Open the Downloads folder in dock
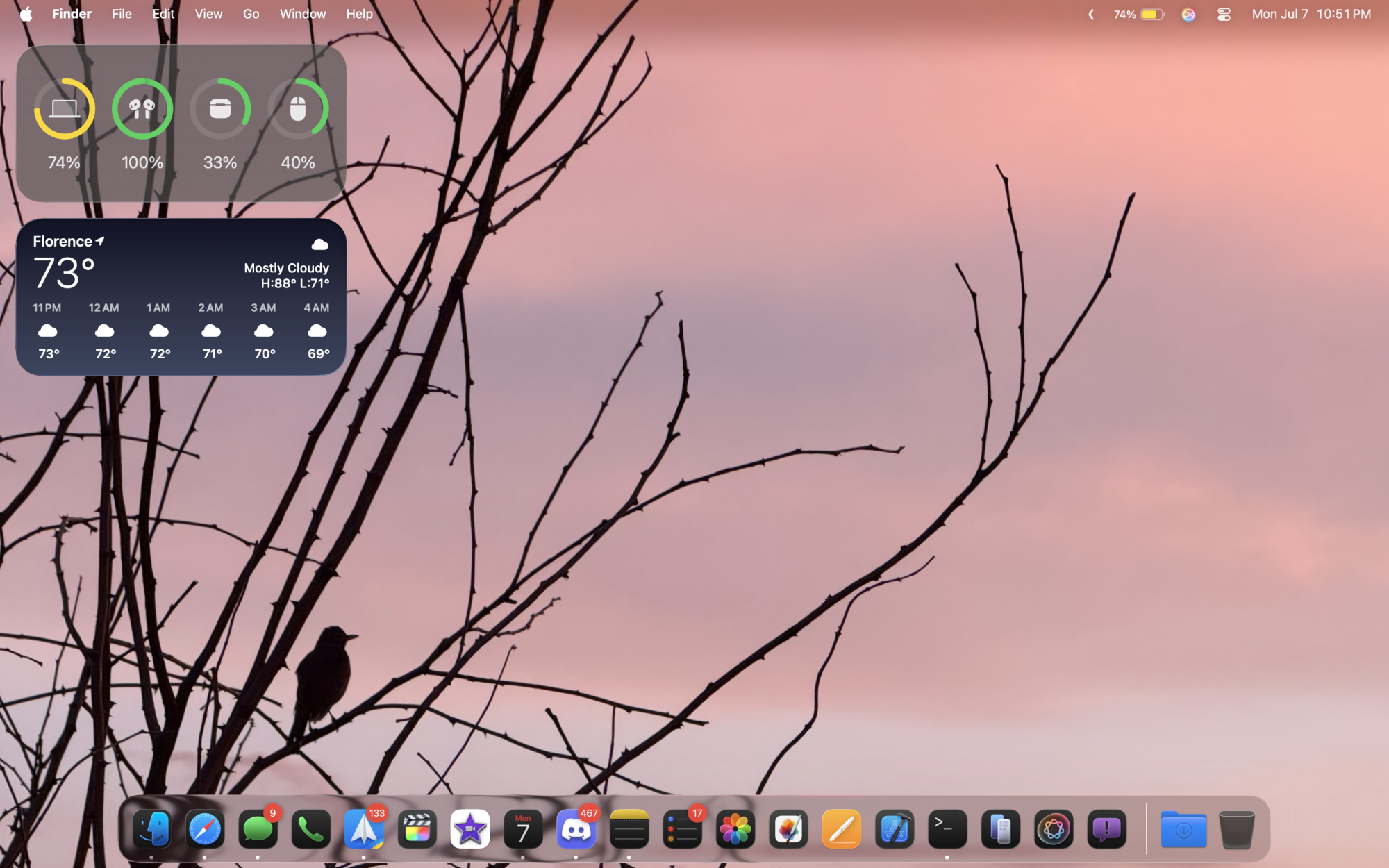 1183,829
